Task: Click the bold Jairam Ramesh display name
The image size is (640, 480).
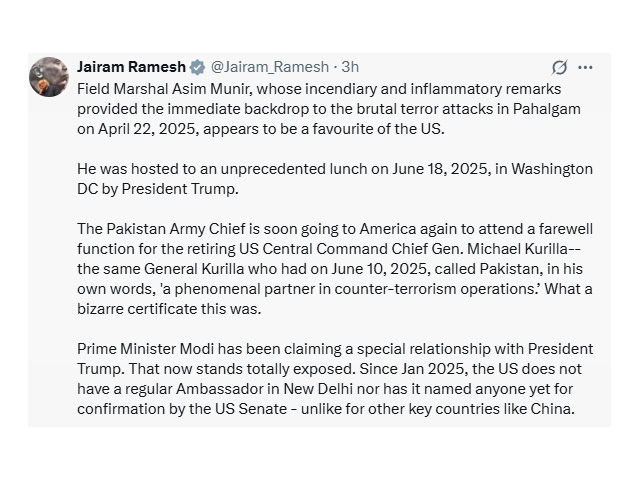Action: [131, 67]
